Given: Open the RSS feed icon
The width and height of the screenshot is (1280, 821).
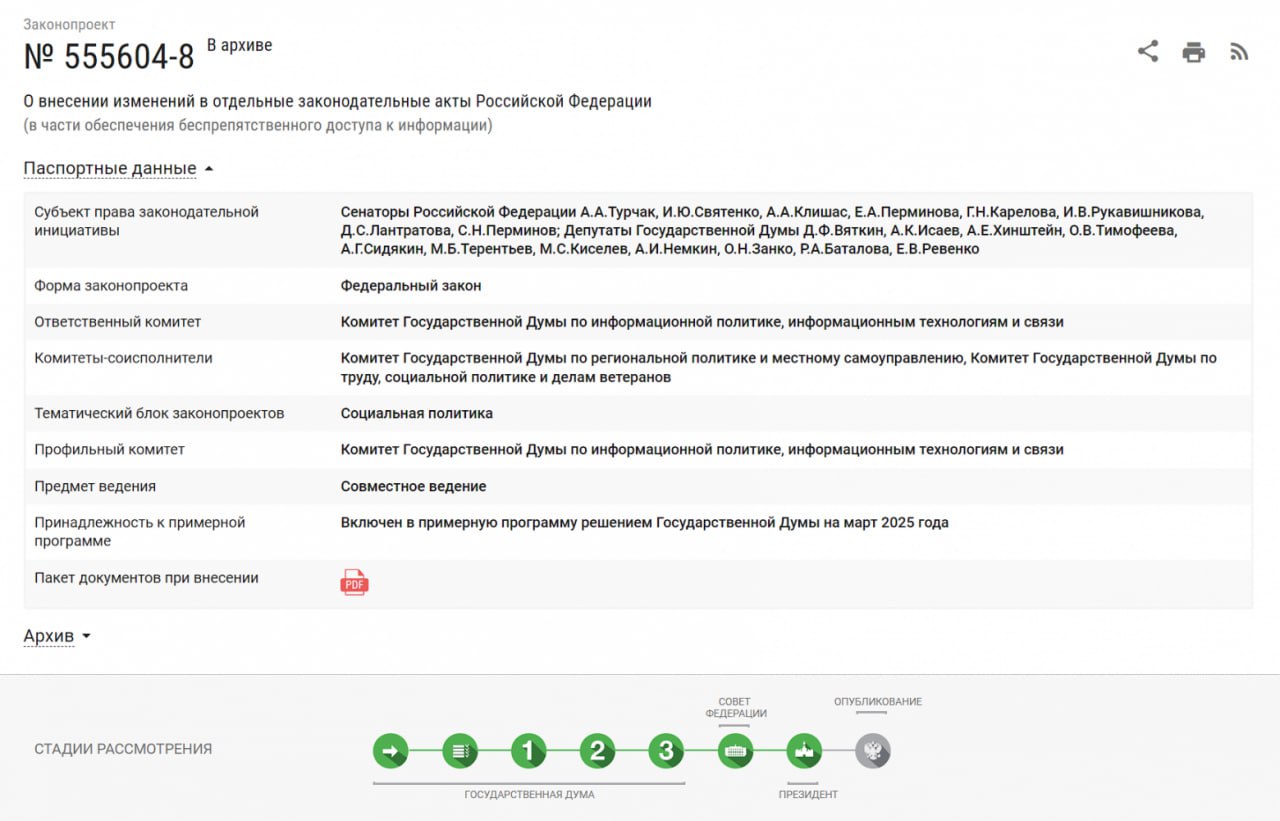Looking at the screenshot, I should [1238, 51].
